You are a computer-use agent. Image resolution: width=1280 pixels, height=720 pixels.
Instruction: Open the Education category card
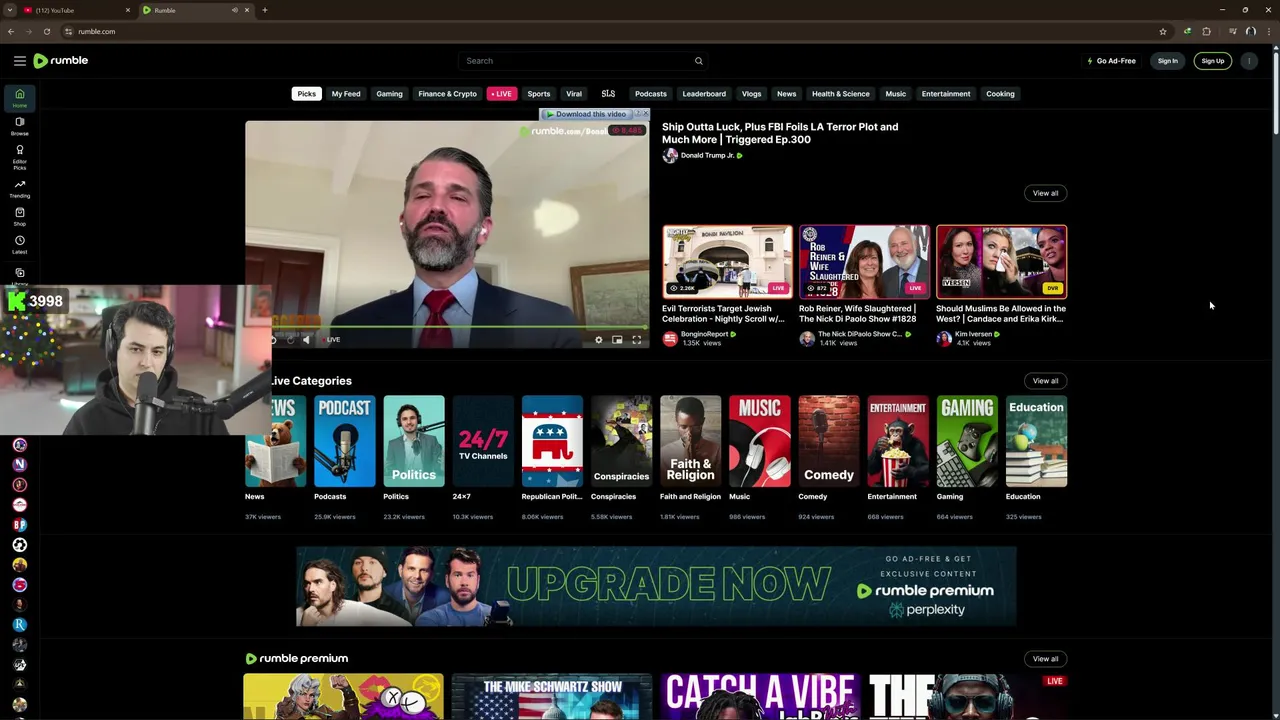[1036, 441]
